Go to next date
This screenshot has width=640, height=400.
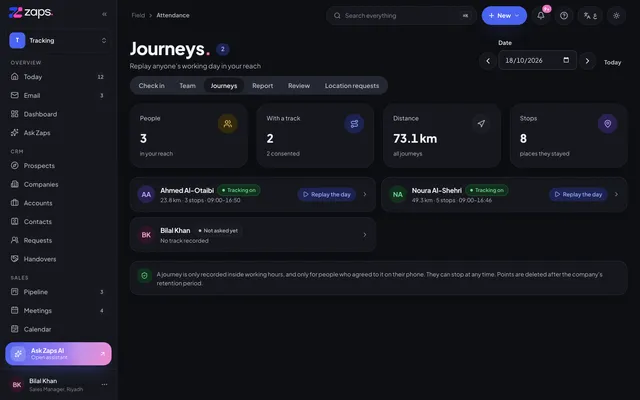tap(587, 61)
